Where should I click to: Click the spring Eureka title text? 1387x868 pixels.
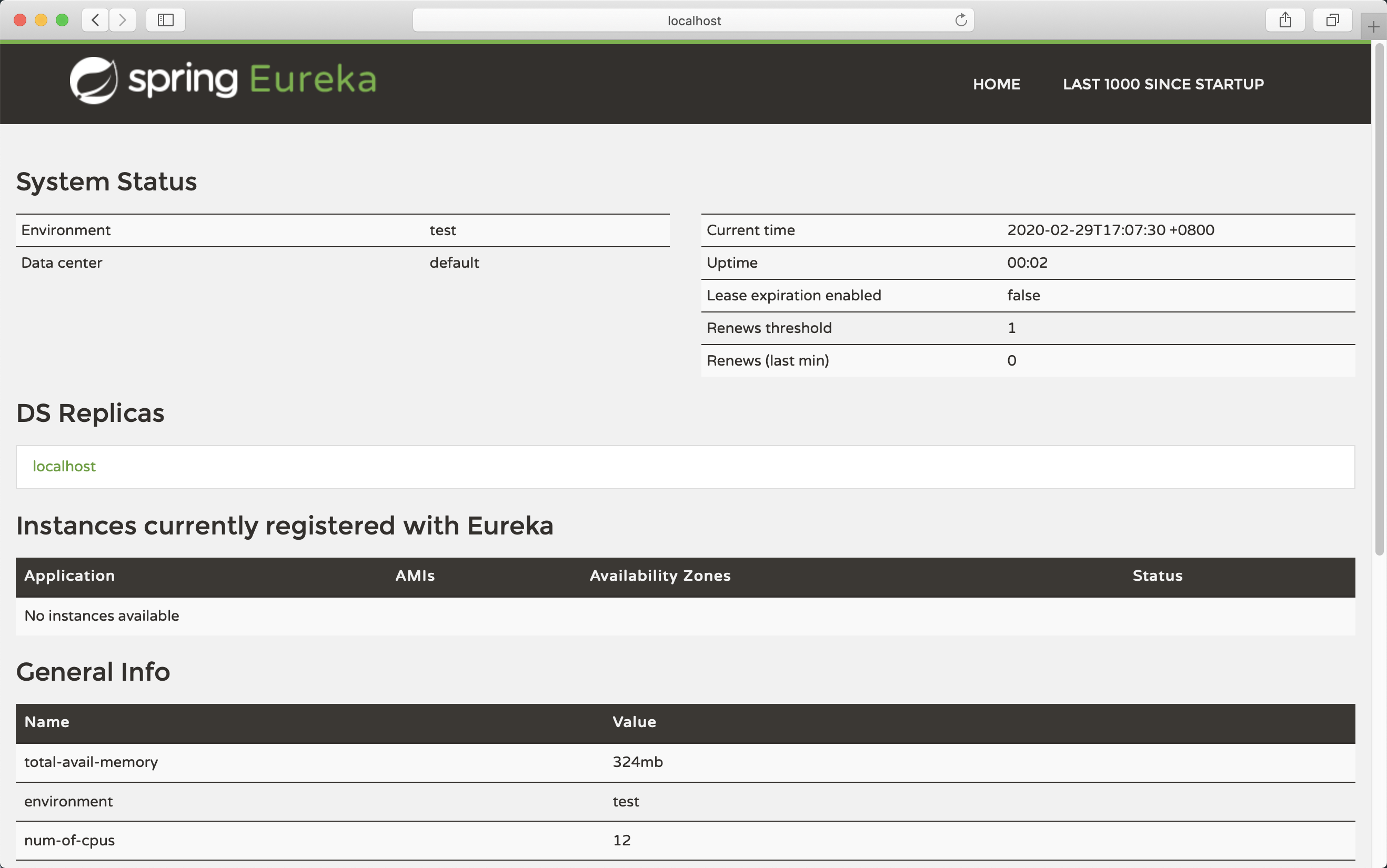(x=253, y=79)
